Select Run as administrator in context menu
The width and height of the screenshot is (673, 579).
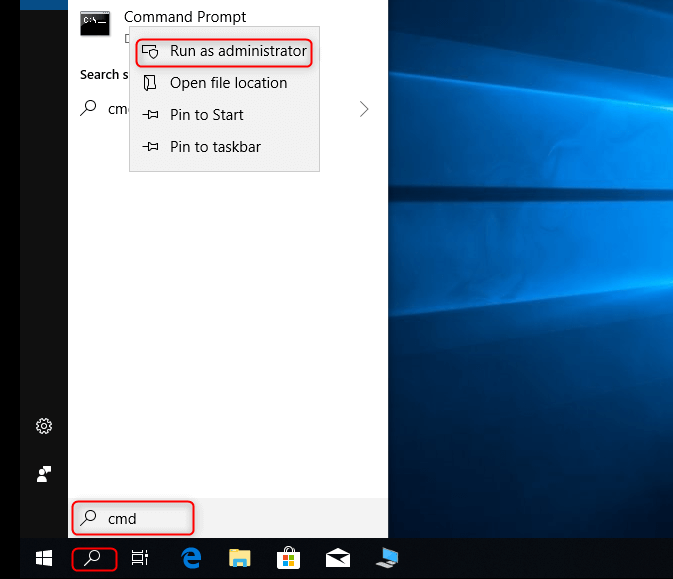224,52
